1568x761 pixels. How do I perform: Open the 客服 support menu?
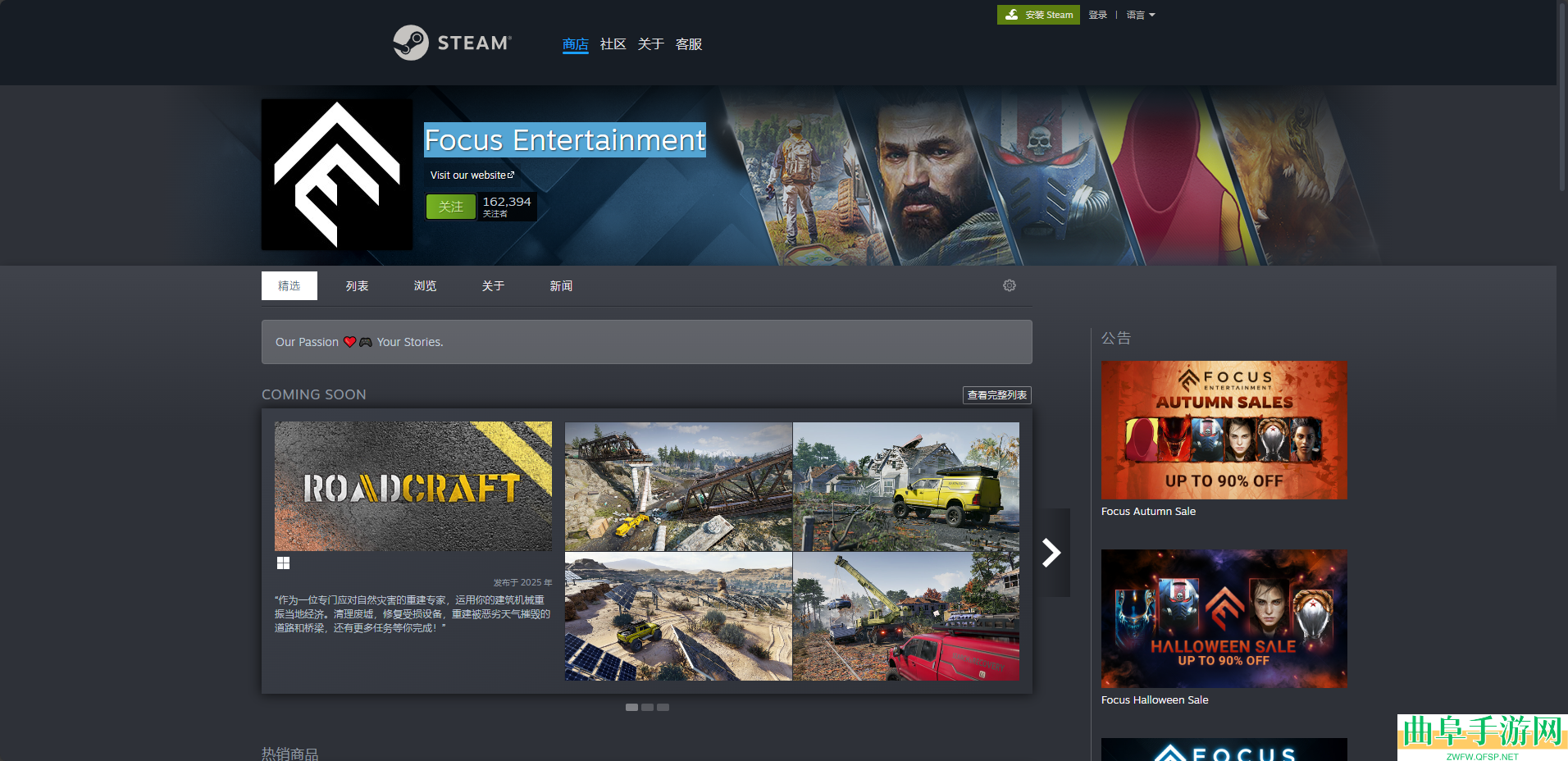(689, 44)
